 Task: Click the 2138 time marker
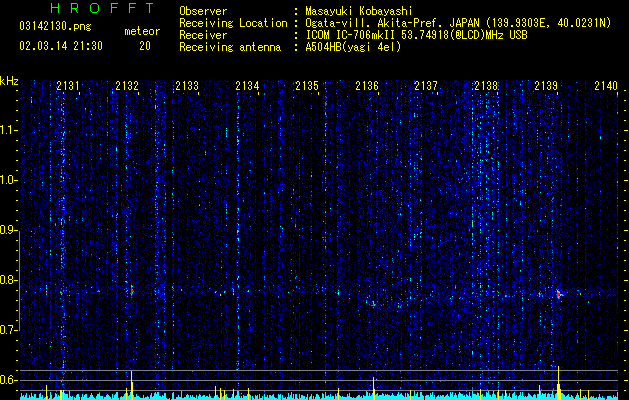tap(486, 85)
